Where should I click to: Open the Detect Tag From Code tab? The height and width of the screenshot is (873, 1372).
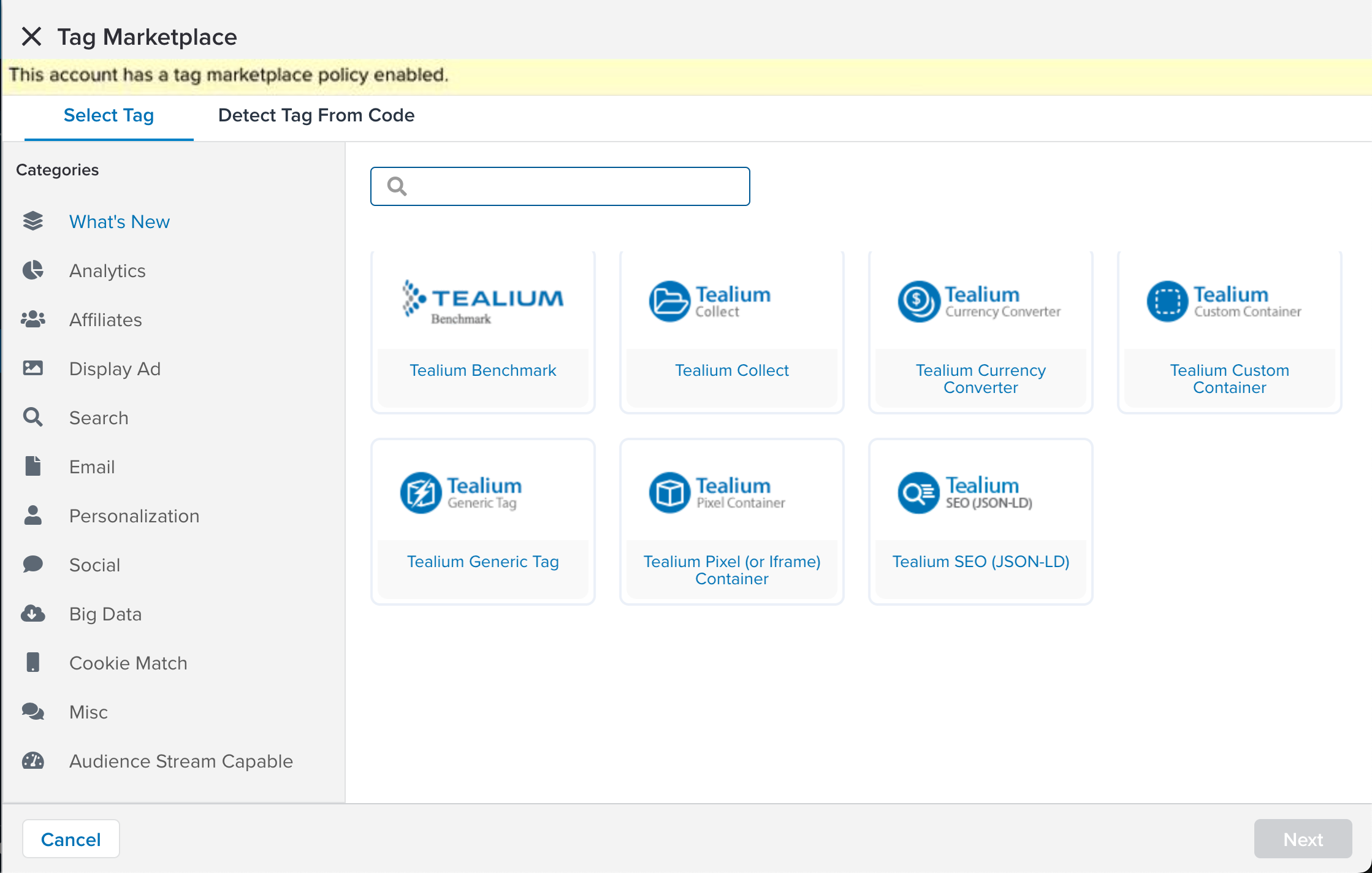click(316, 115)
